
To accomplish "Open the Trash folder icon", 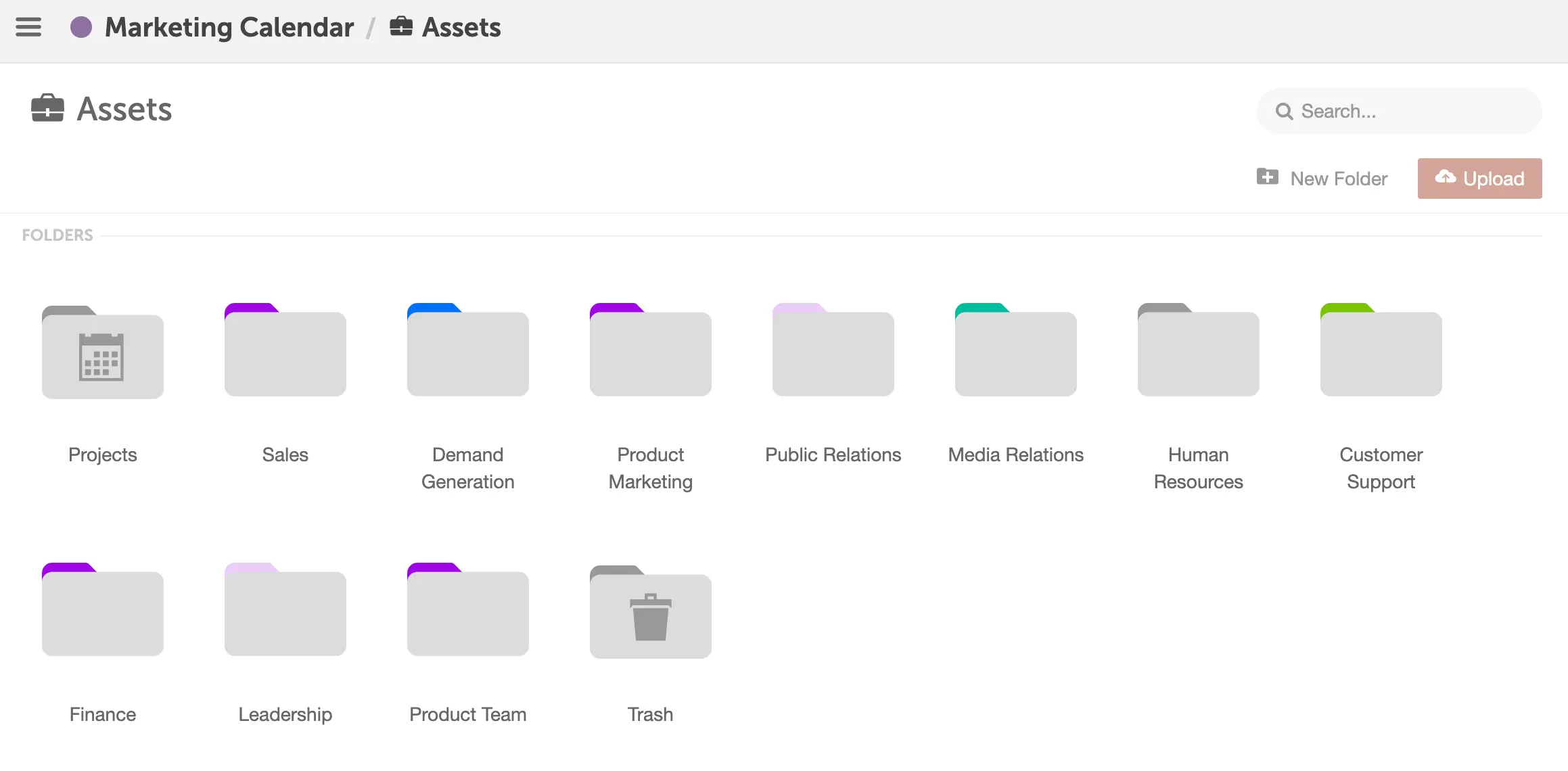I will pyautogui.click(x=651, y=611).
